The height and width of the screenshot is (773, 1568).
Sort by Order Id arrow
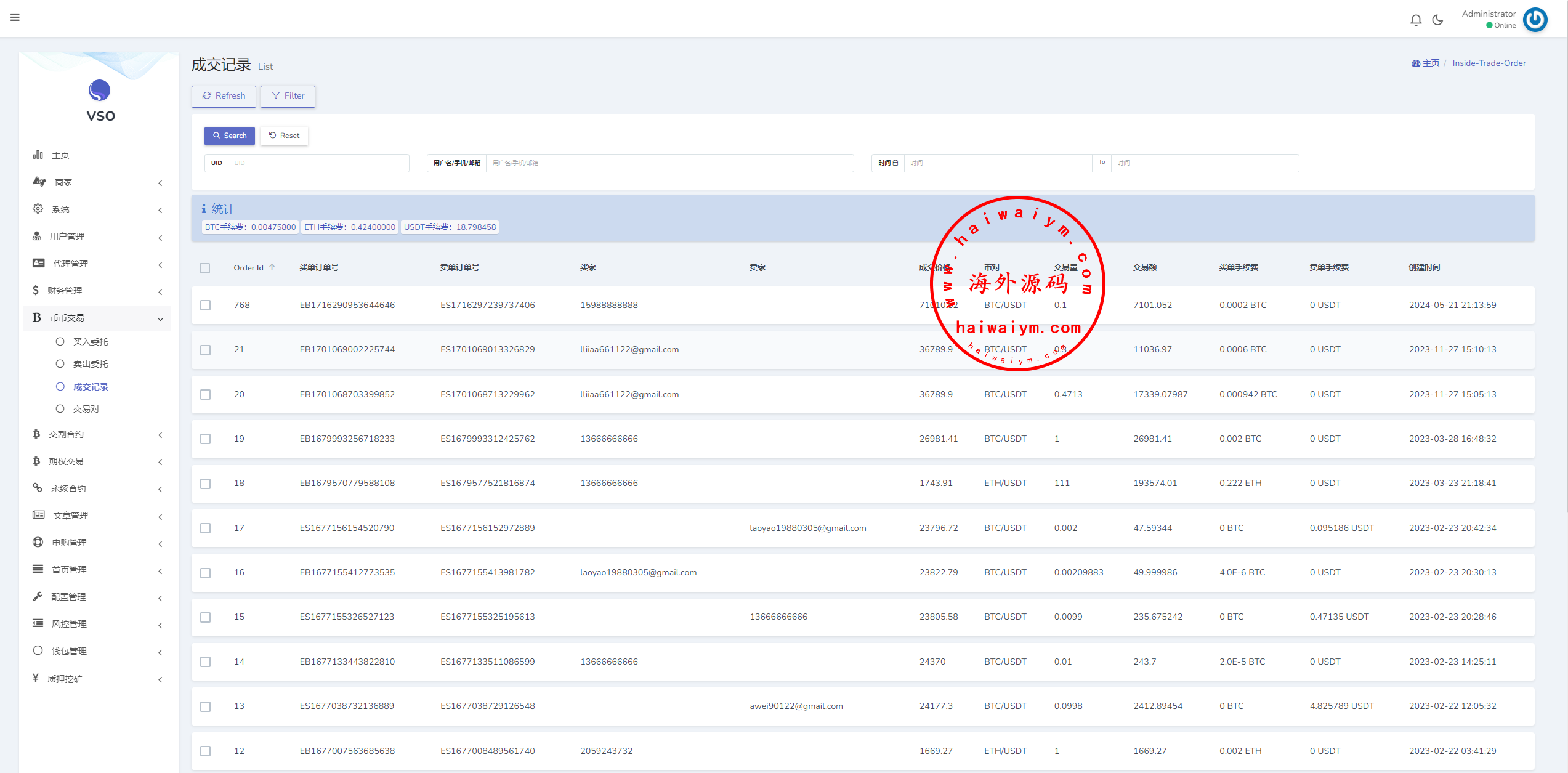(x=272, y=267)
